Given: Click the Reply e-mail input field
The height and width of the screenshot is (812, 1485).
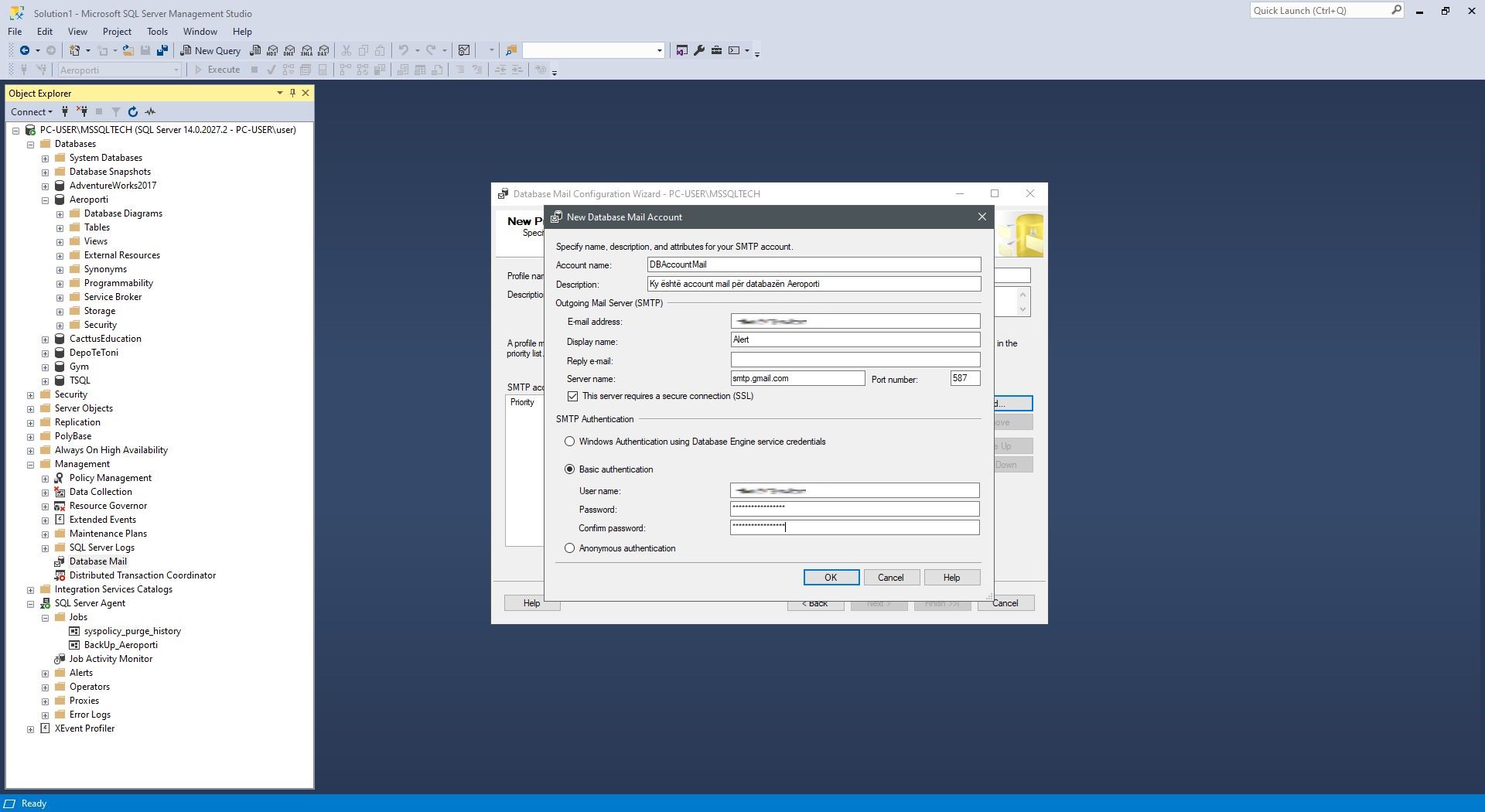Looking at the screenshot, I should 855,360.
